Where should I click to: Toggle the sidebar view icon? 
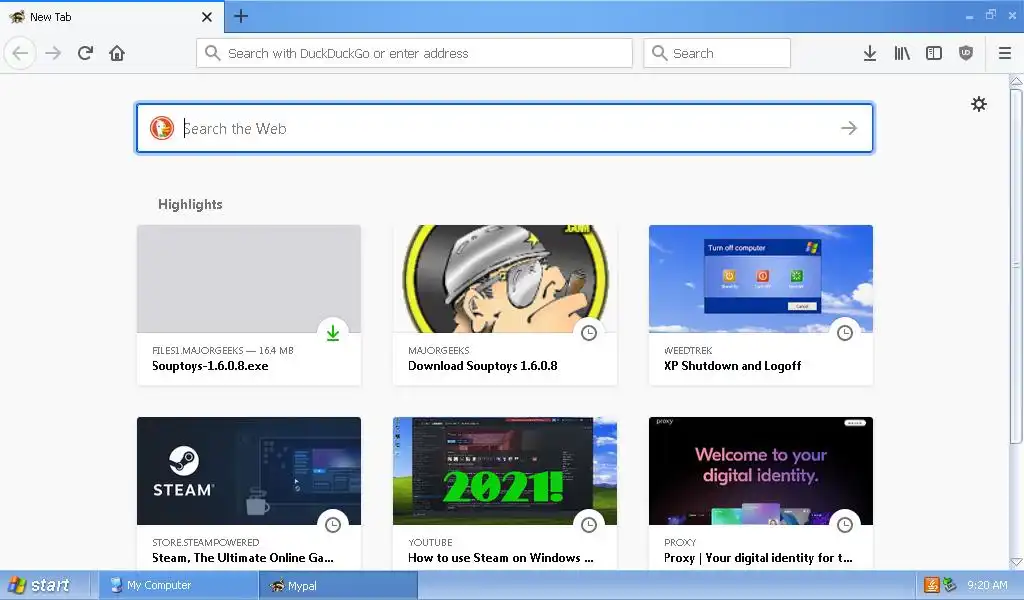[x=934, y=53]
